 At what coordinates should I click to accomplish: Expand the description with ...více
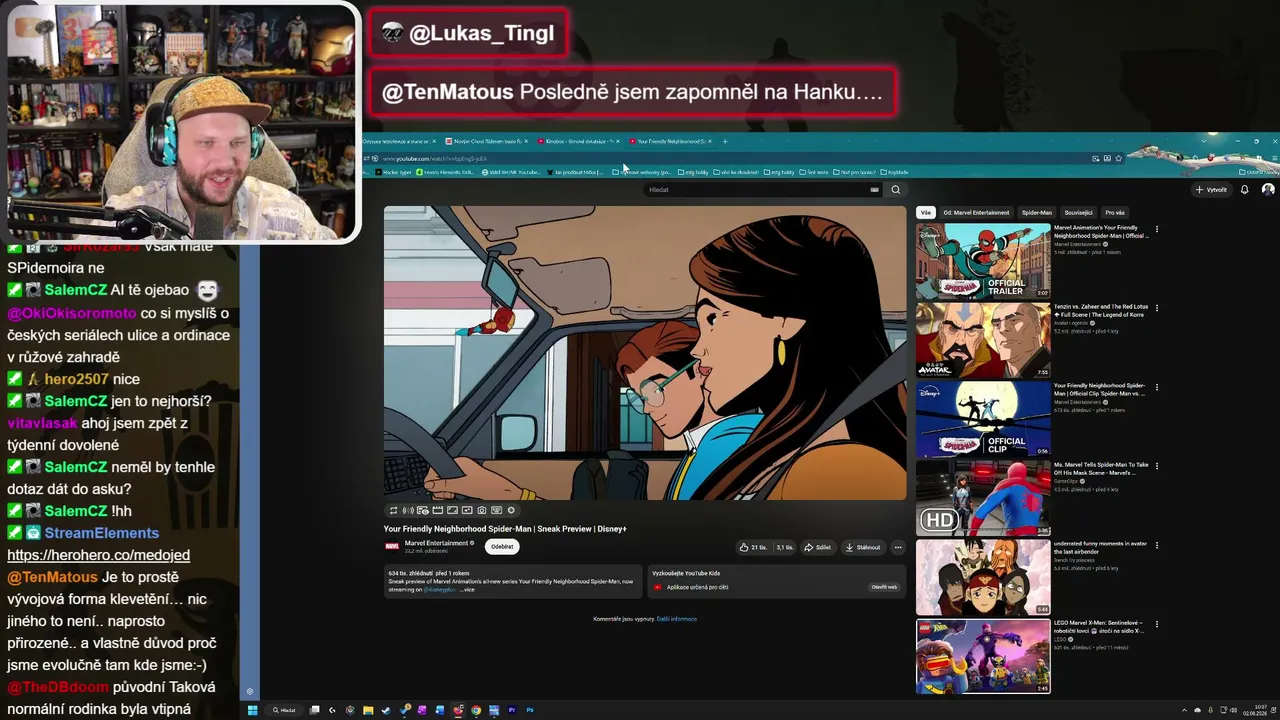tap(467, 590)
